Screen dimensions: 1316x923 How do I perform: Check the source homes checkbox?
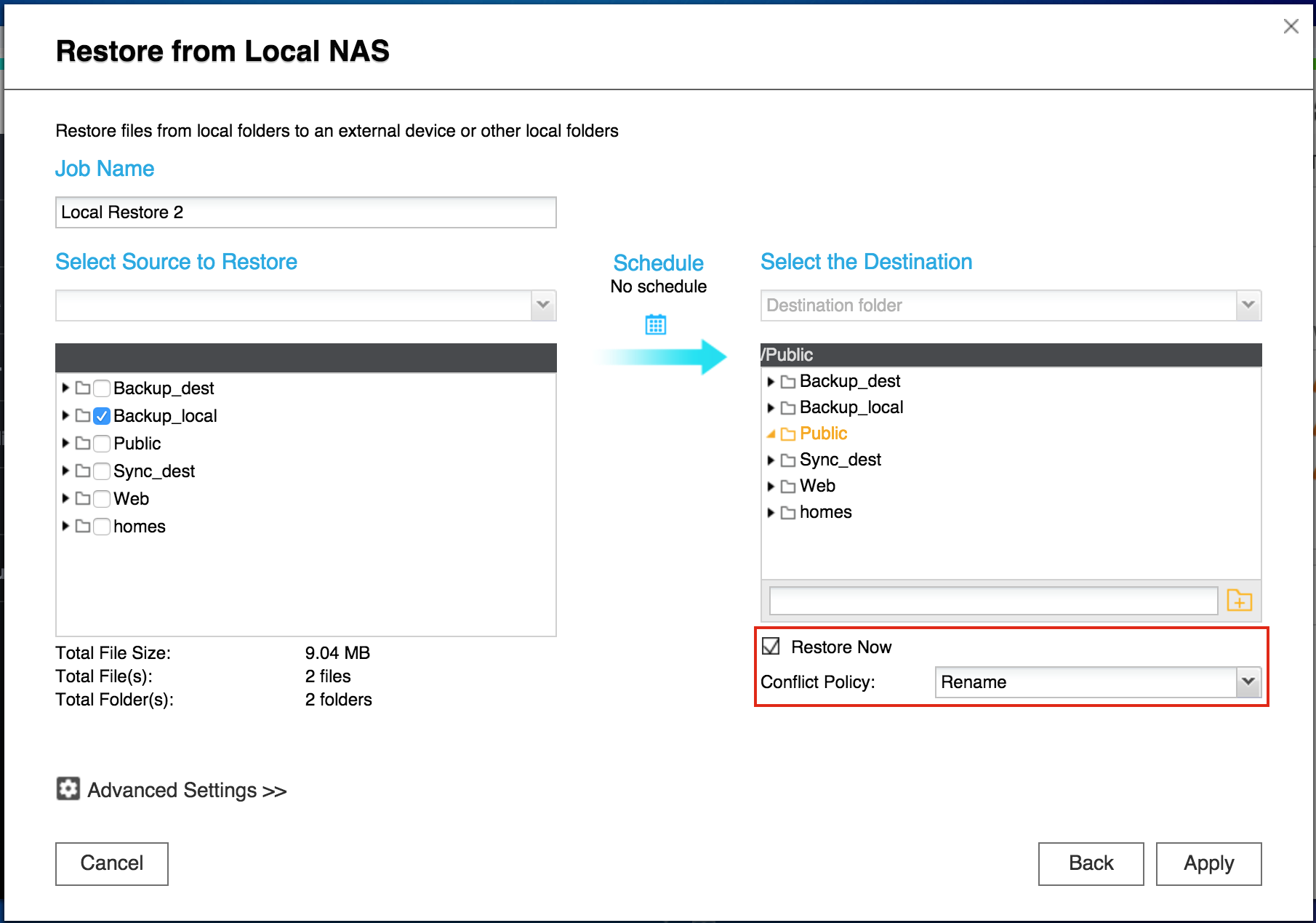(102, 526)
